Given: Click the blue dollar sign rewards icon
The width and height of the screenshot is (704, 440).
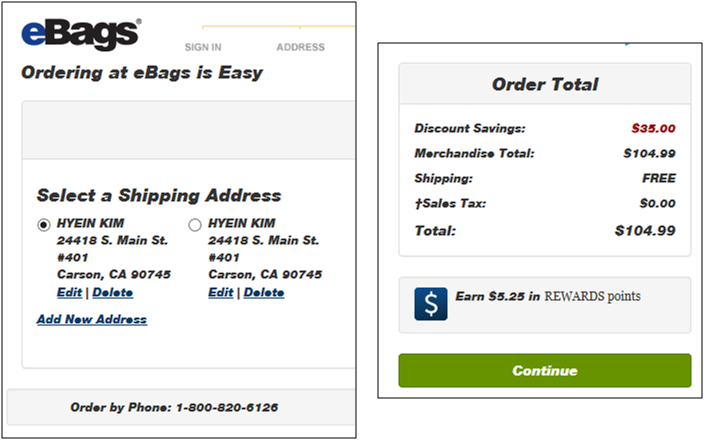Looking at the screenshot, I should tap(431, 304).
